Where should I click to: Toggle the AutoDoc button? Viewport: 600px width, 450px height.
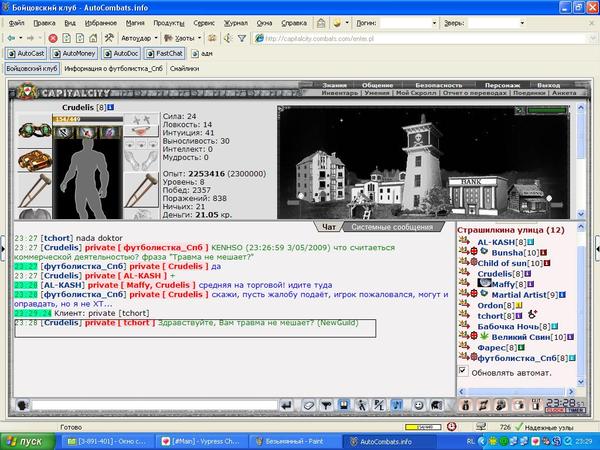(121, 54)
